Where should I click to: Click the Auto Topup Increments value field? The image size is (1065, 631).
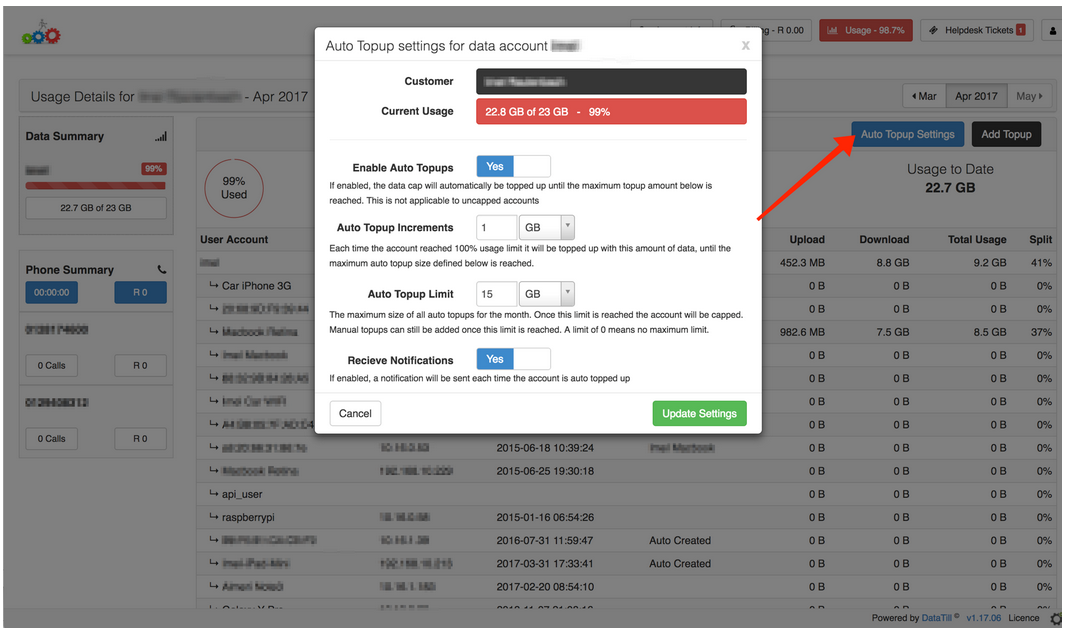tap(497, 228)
